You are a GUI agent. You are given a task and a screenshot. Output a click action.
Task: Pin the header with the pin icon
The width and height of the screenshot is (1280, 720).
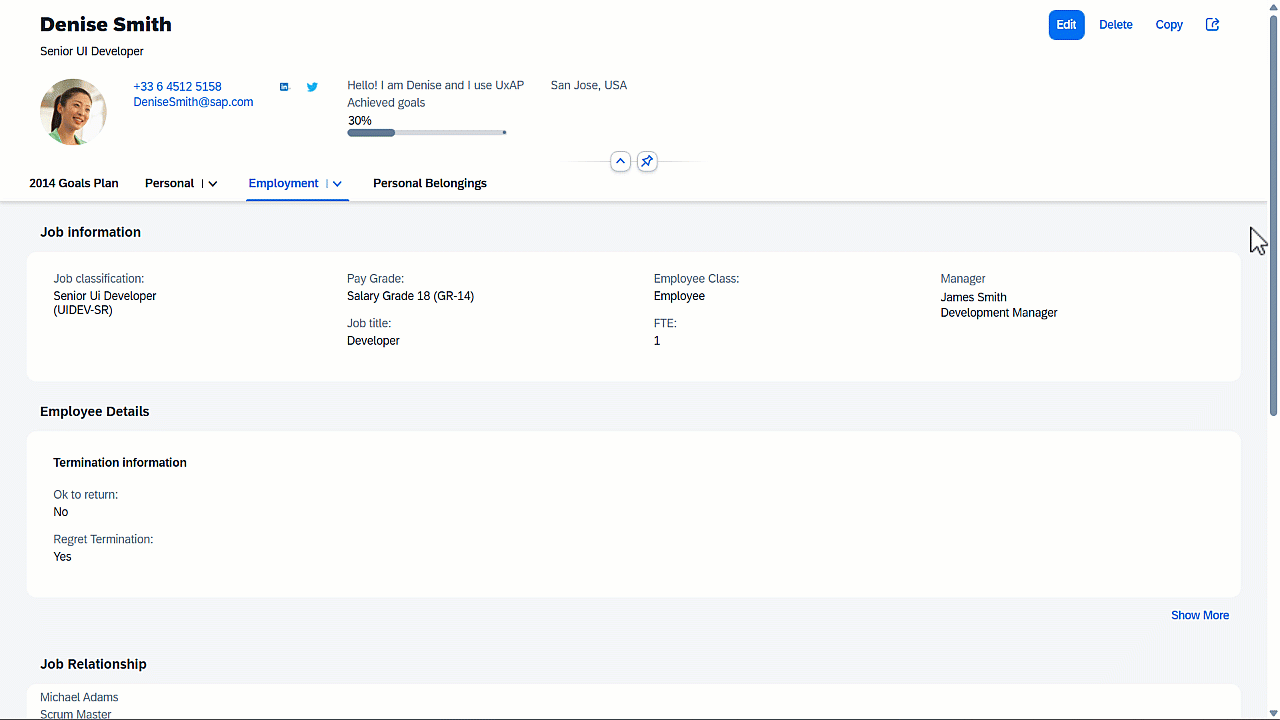647,161
